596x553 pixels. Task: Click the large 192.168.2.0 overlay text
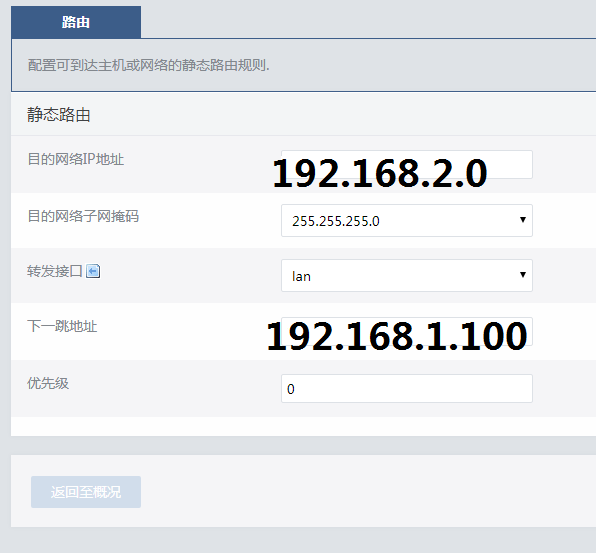coord(380,174)
